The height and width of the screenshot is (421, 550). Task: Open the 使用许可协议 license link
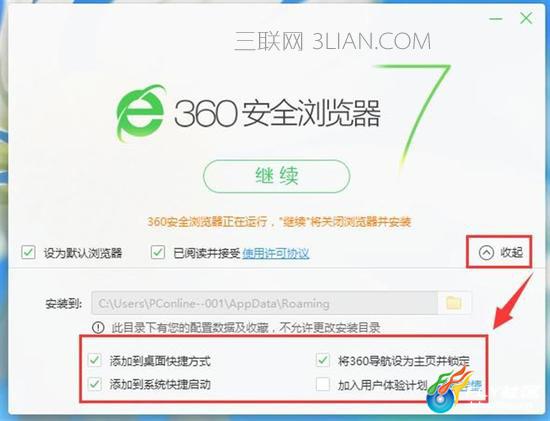tap(276, 253)
